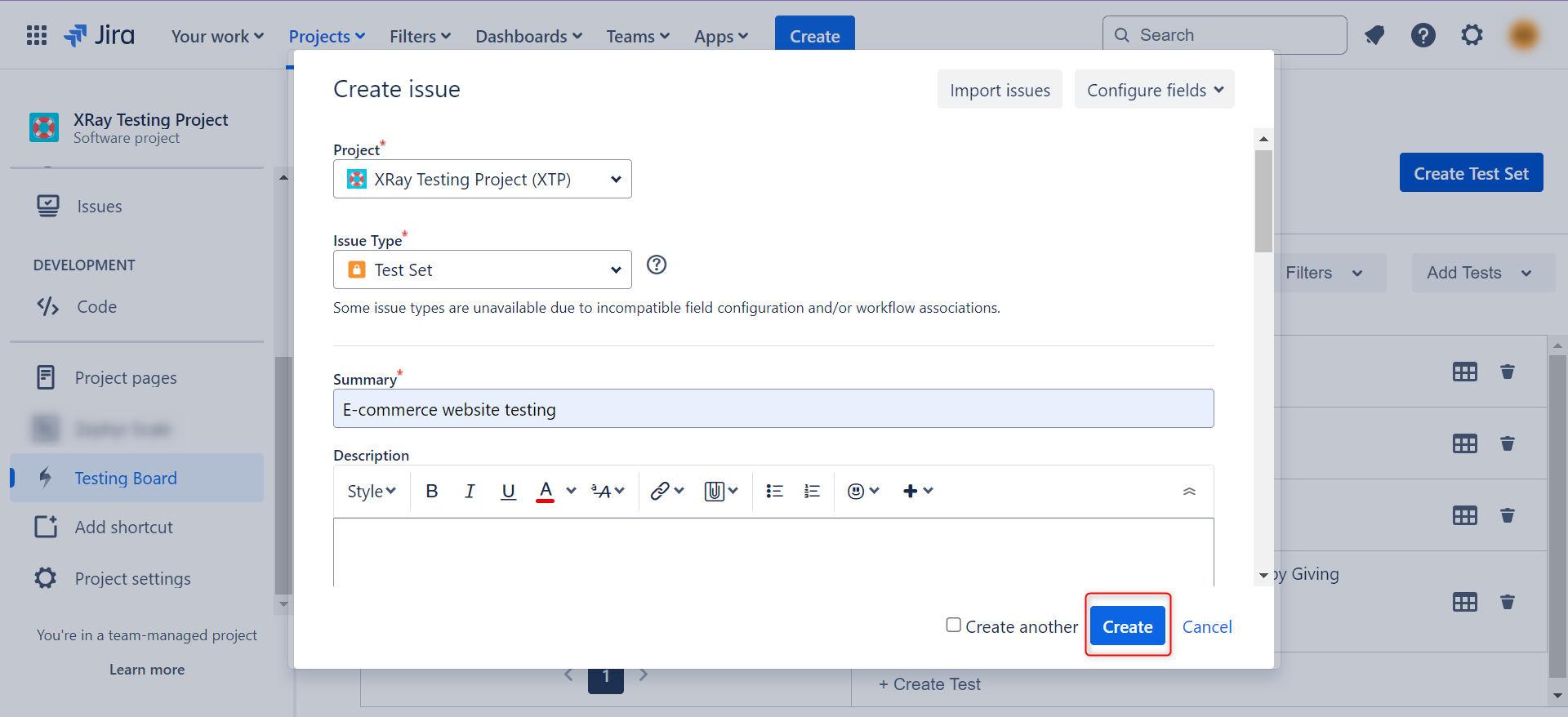The height and width of the screenshot is (717, 1568).
Task: Click the Bold formatting icon
Action: click(x=432, y=491)
